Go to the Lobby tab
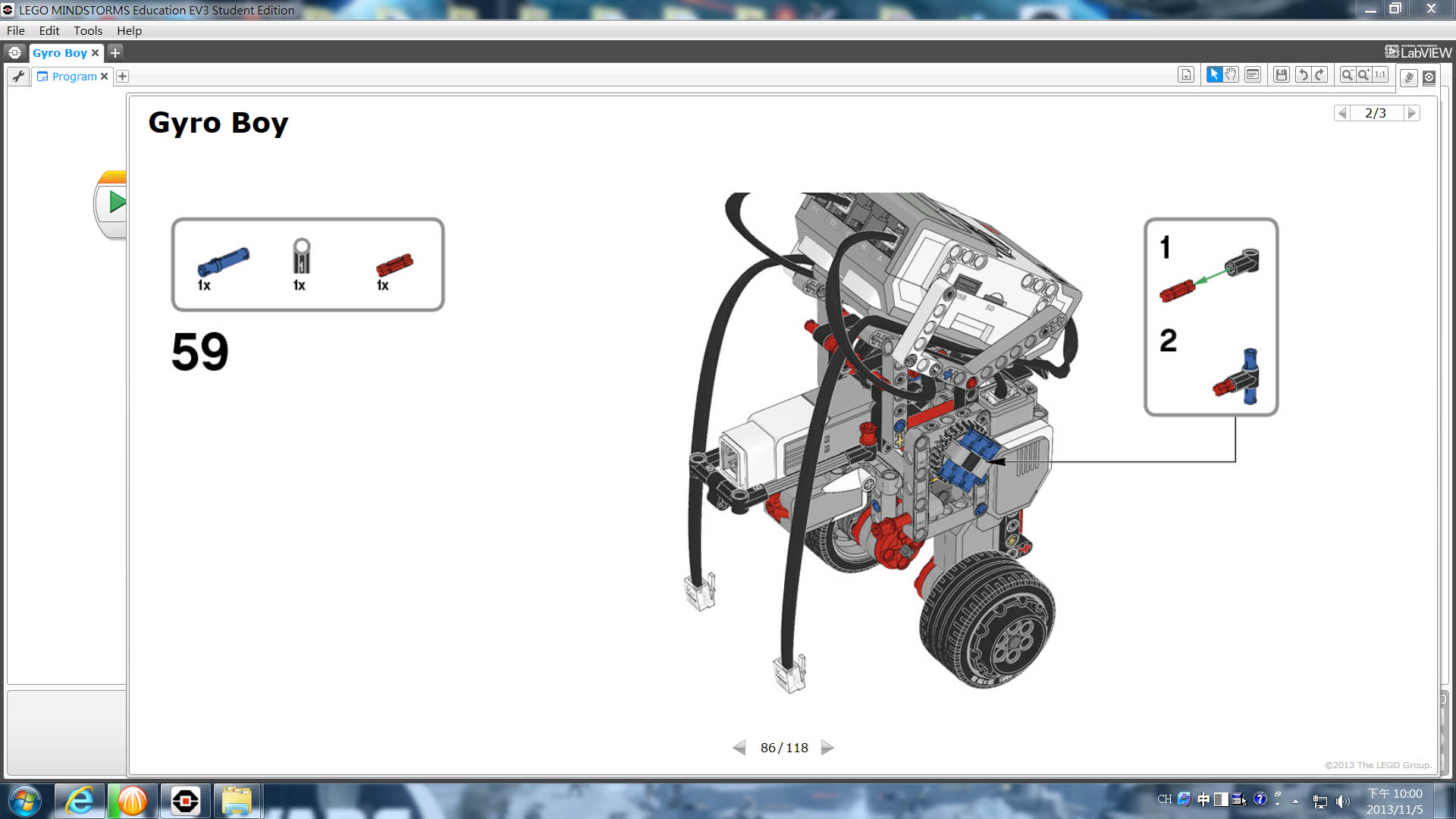The image size is (1456, 819). click(14, 52)
